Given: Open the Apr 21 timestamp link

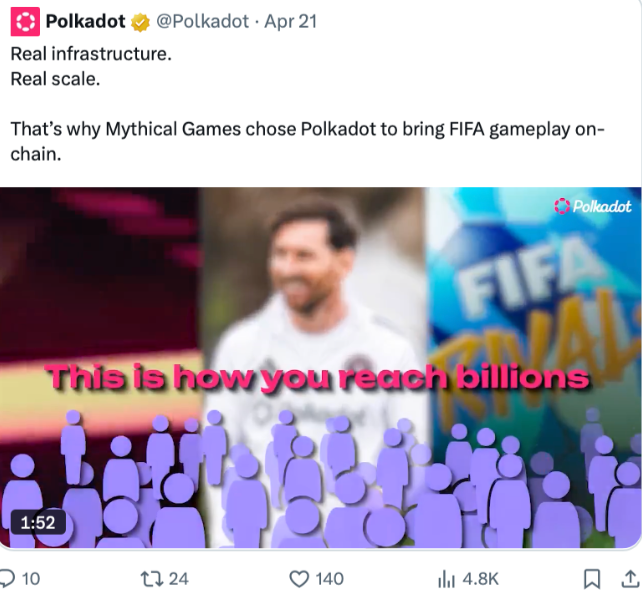Looking at the screenshot, I should click(290, 21).
